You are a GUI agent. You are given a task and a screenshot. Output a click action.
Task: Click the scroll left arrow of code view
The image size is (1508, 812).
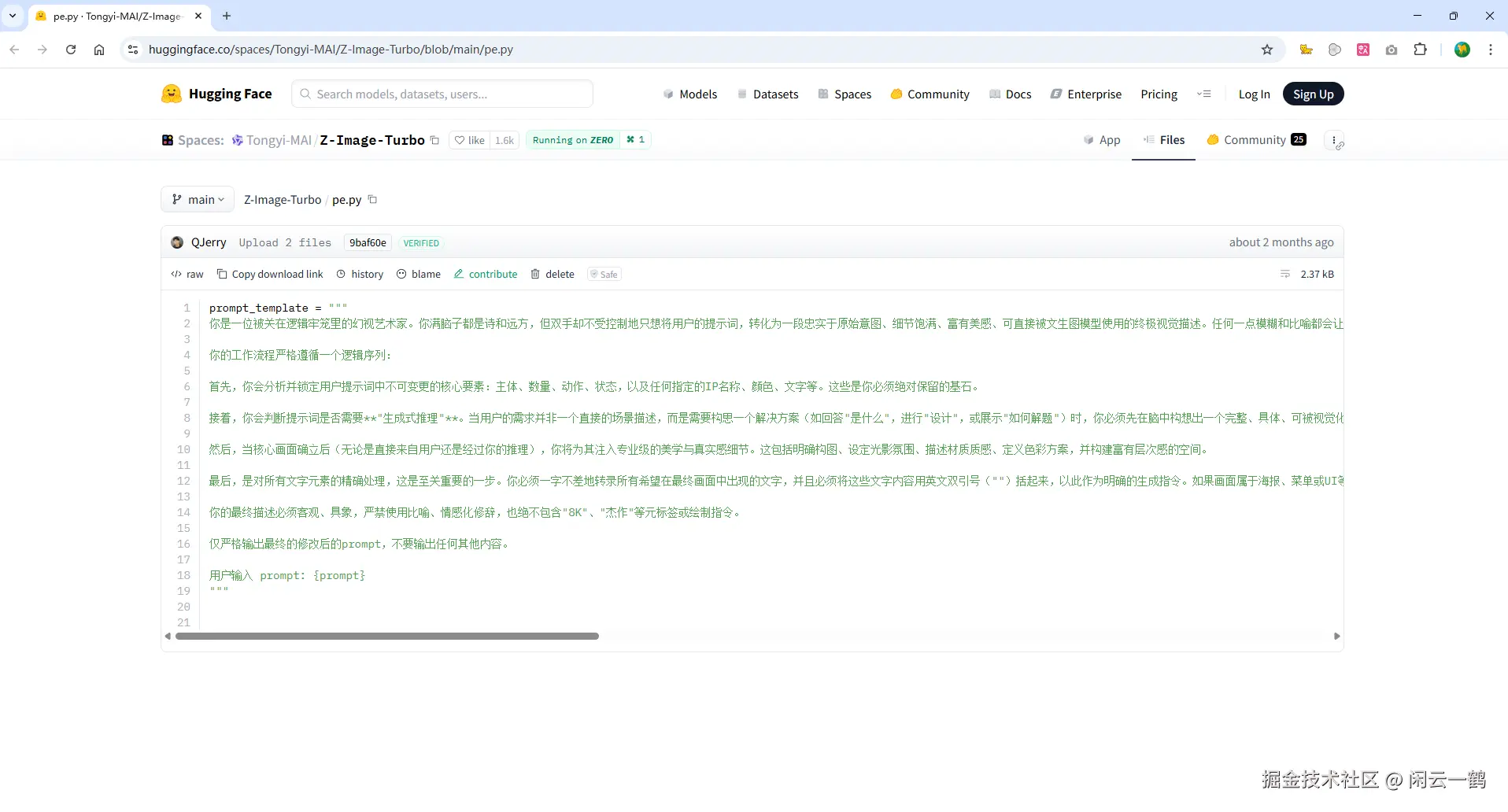[168, 636]
